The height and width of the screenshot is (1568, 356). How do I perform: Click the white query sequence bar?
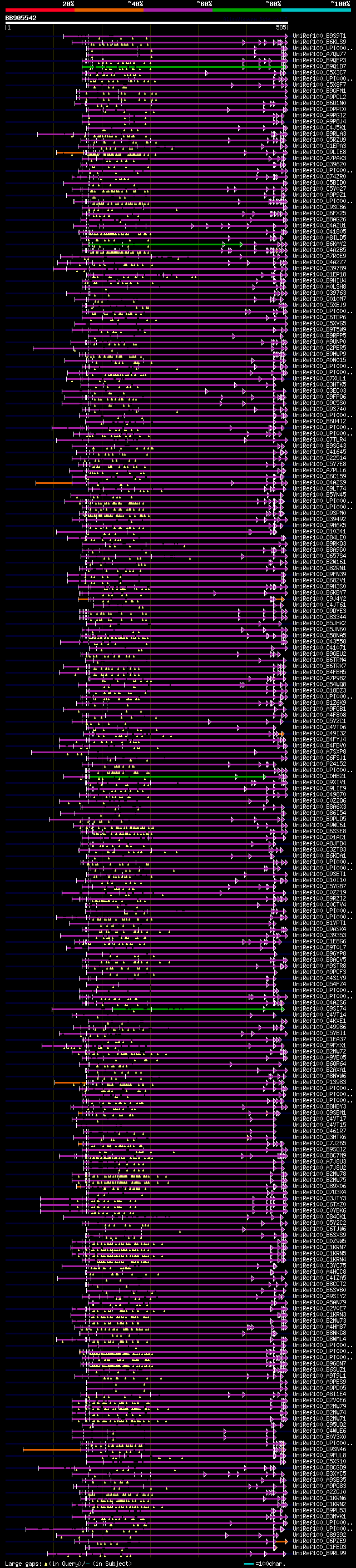[147, 23]
